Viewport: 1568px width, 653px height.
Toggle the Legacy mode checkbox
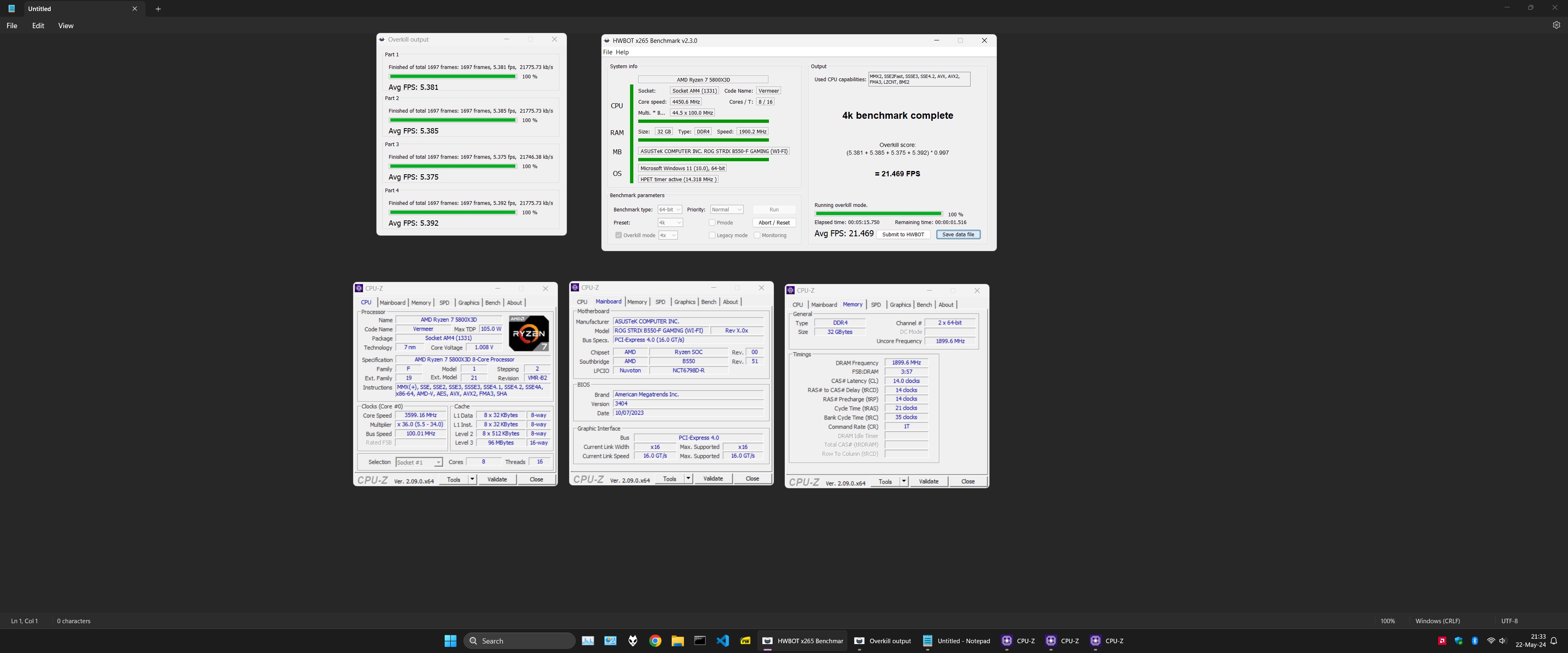point(712,235)
